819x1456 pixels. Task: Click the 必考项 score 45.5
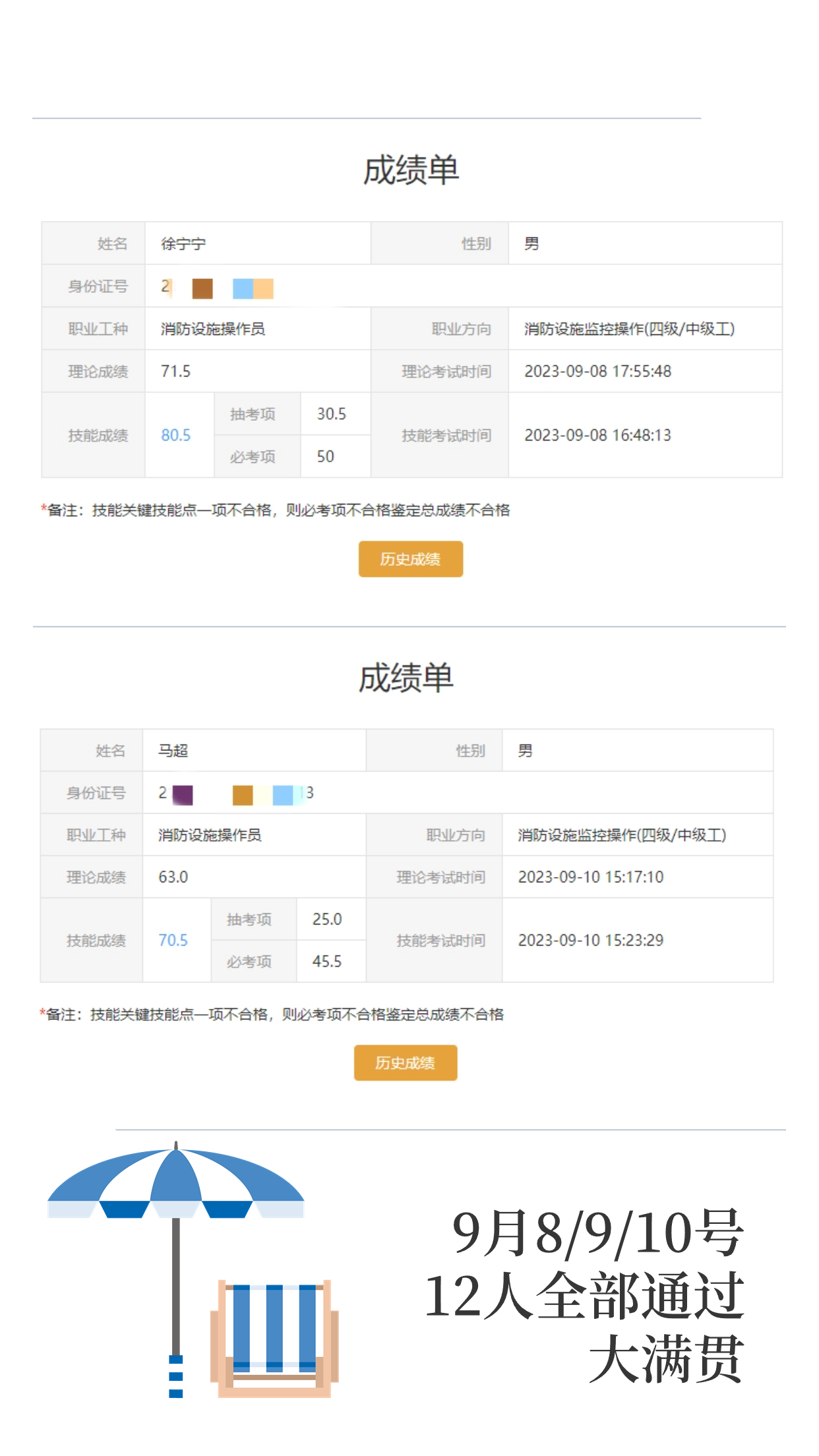click(327, 961)
